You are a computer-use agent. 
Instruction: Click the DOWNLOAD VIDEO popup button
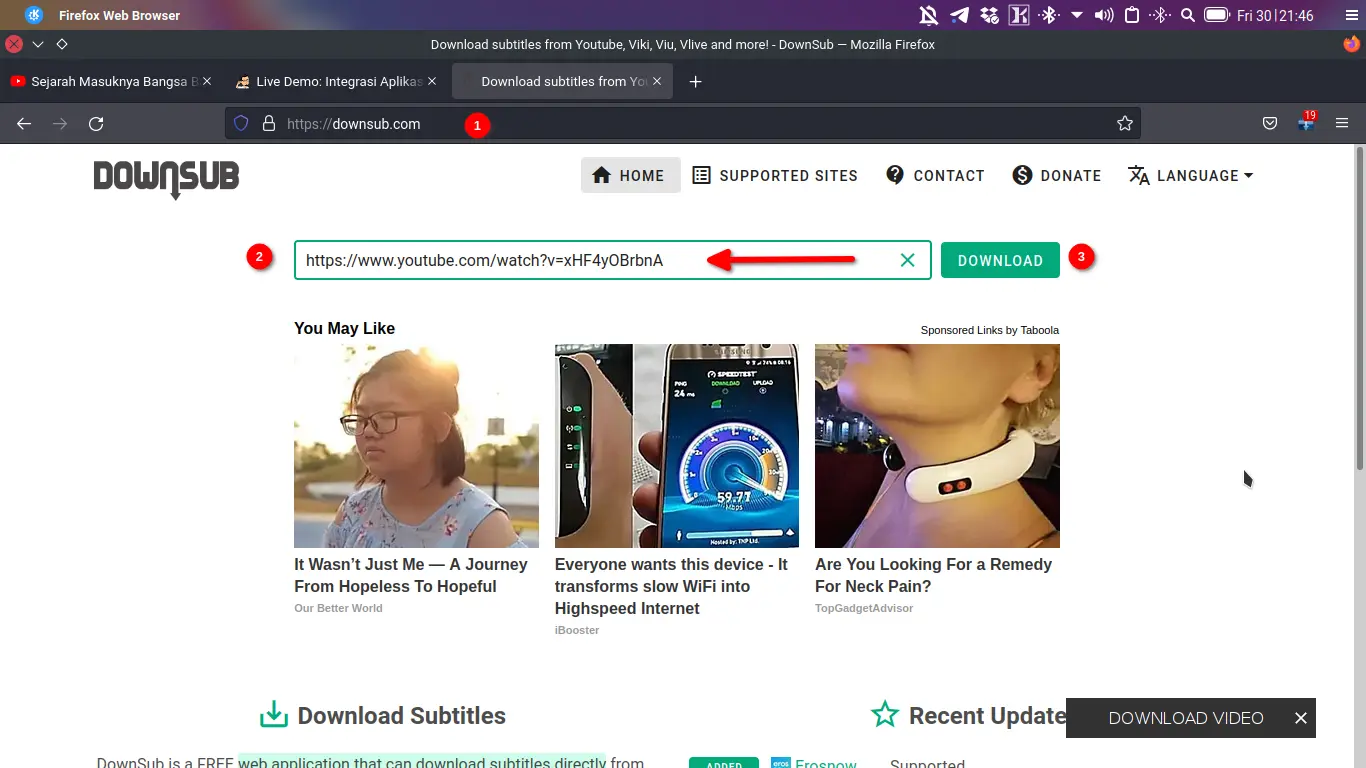point(1186,718)
